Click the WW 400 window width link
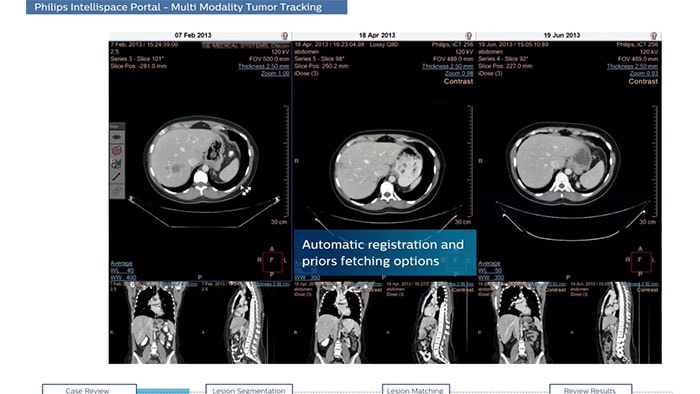The image size is (700, 394). click(123, 278)
